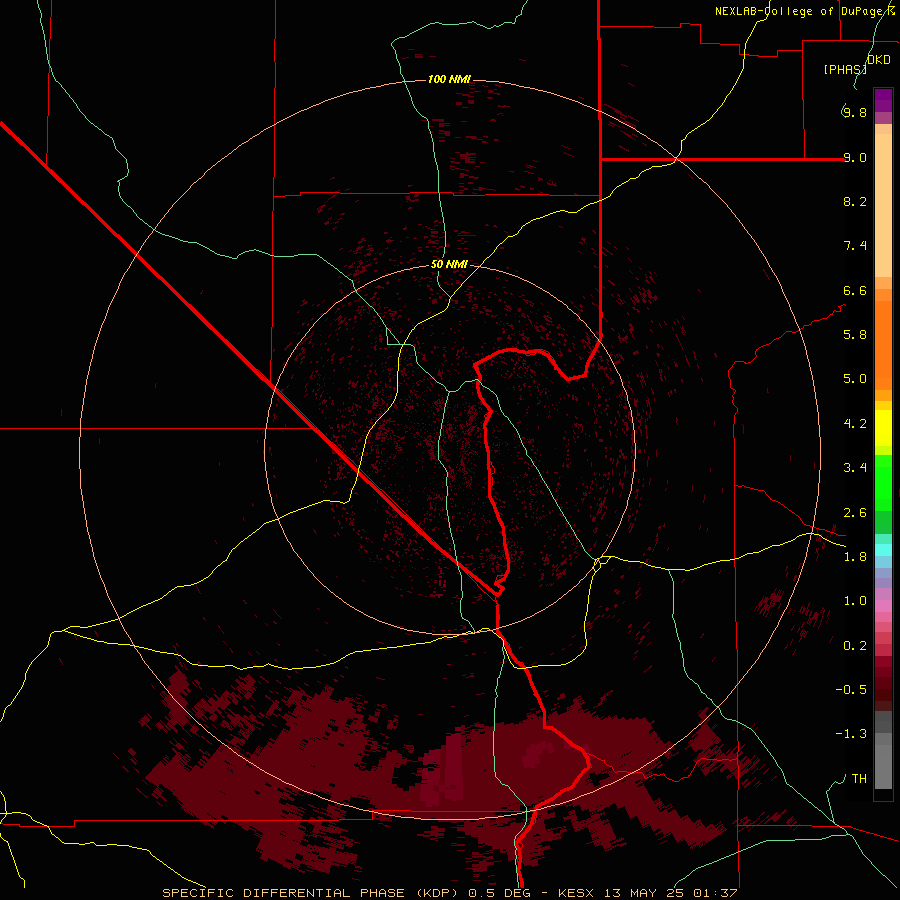Pick the yellow segment of the color bar

(x=883, y=428)
